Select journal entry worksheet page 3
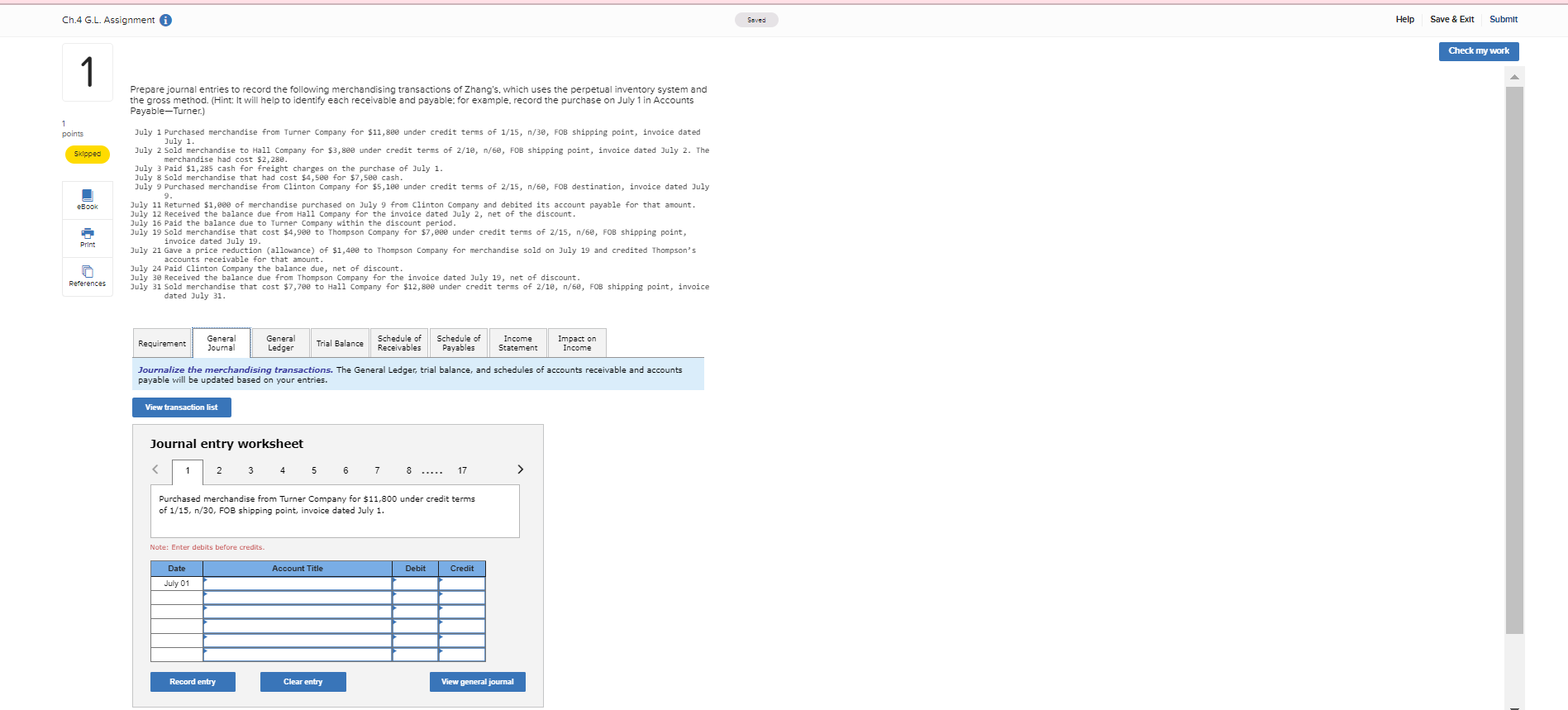The width and height of the screenshot is (1568, 710). point(251,470)
